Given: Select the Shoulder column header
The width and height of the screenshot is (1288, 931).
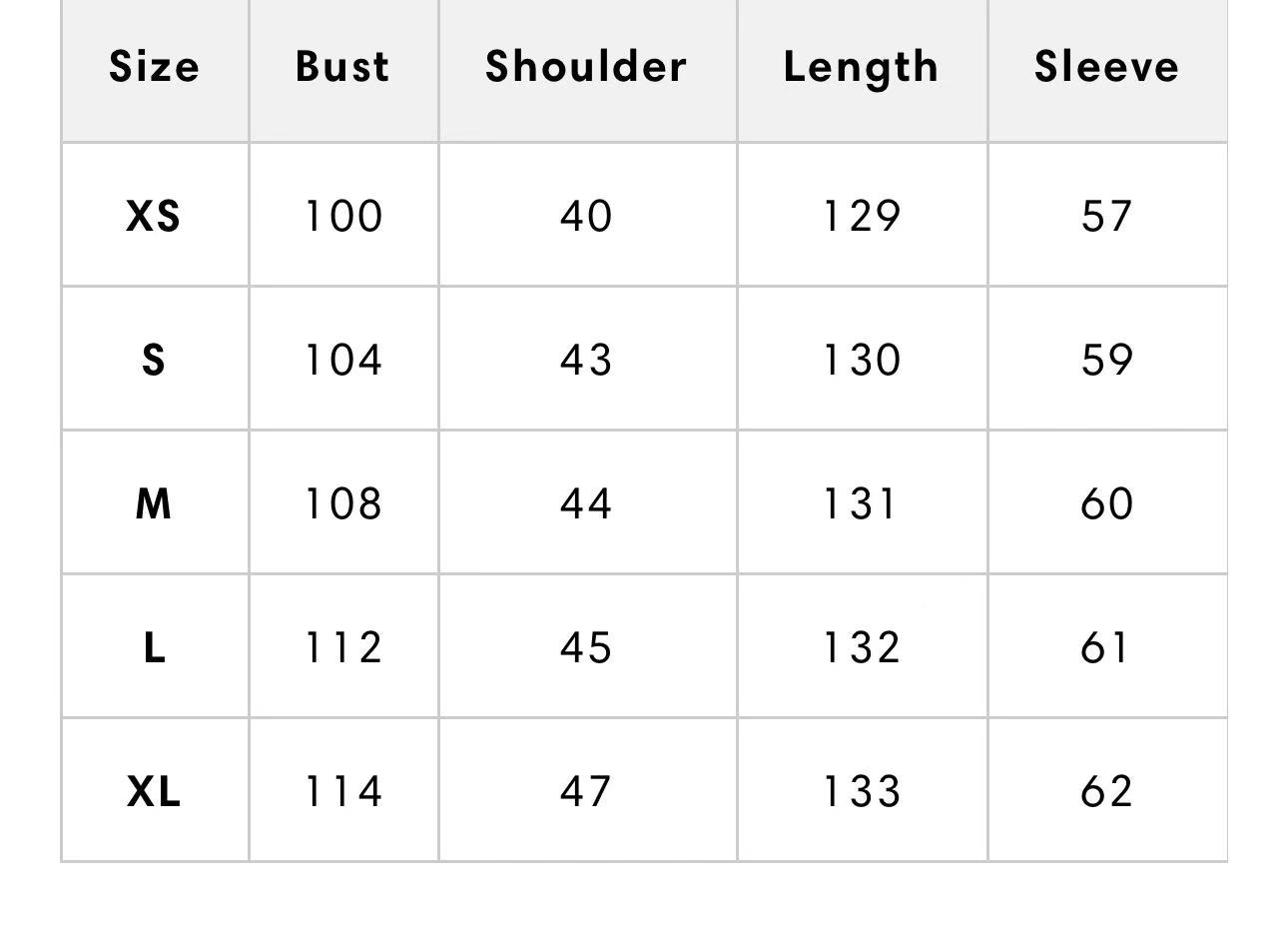Looking at the screenshot, I should tap(586, 67).
